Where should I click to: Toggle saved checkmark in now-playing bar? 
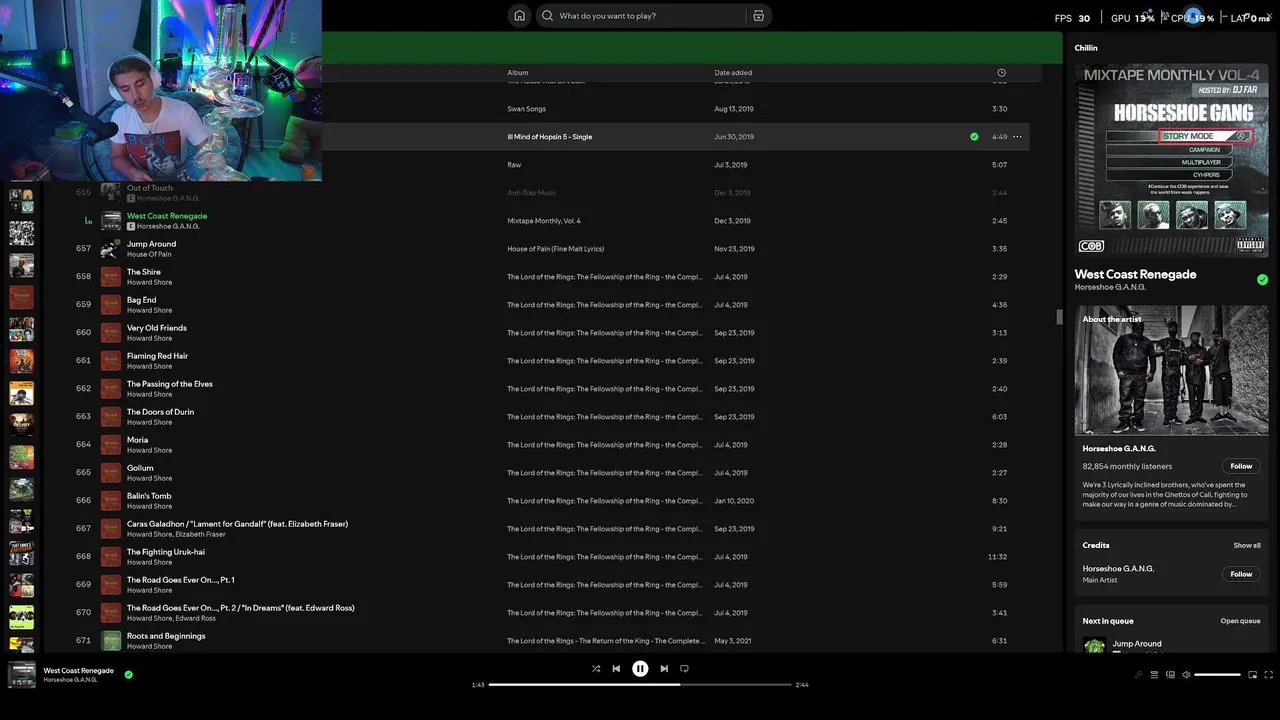(128, 675)
